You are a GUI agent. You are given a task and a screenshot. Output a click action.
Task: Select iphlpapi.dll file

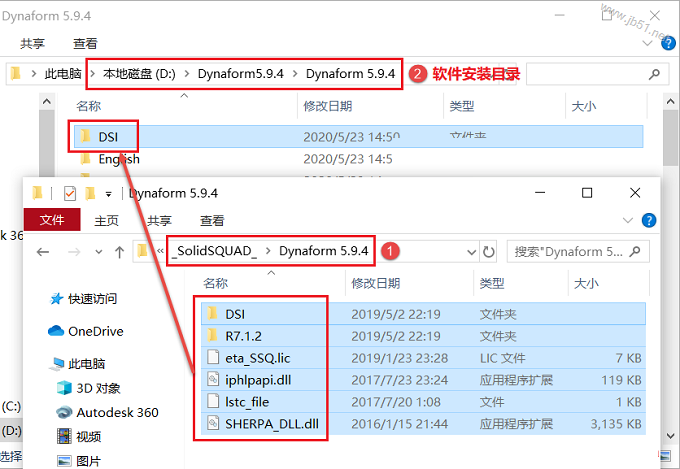(x=423, y=380)
